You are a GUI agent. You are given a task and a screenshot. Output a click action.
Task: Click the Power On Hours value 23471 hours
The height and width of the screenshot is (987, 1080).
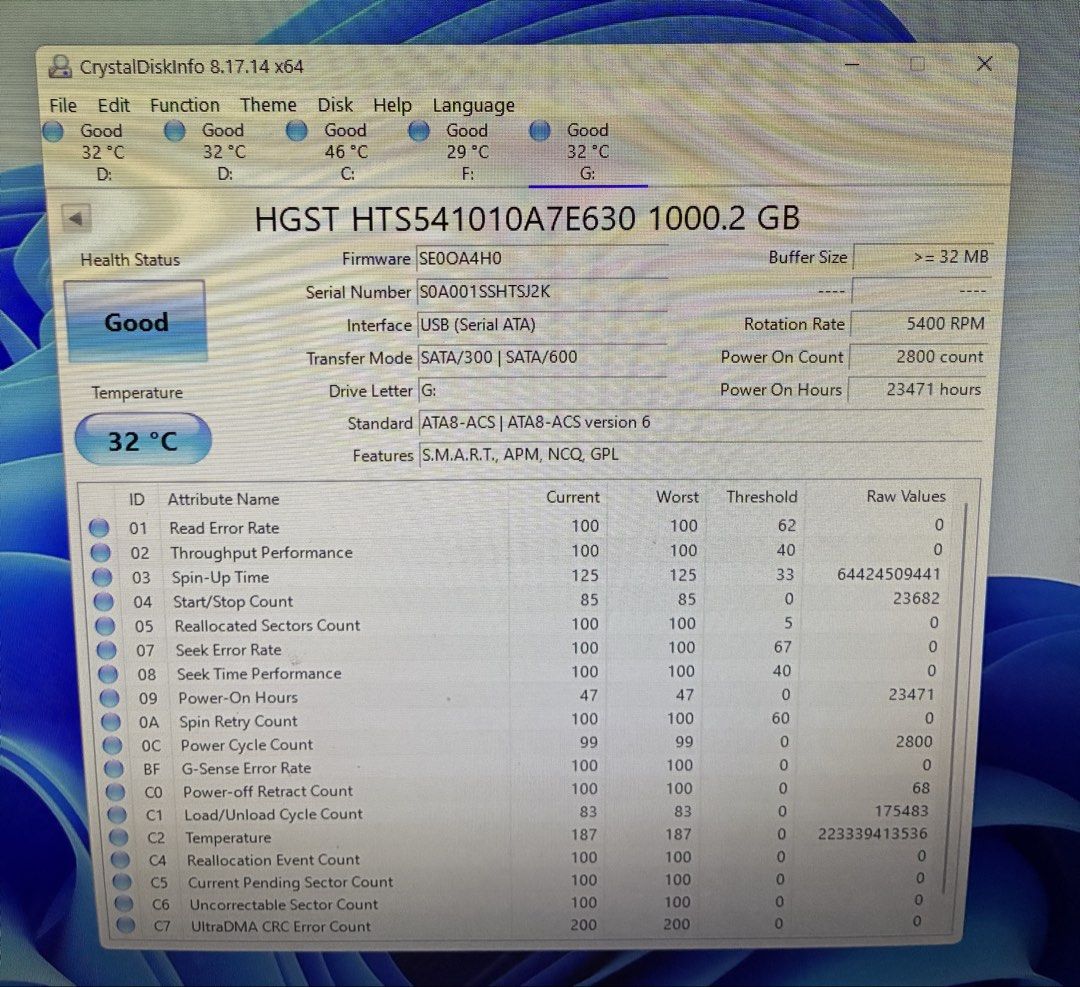coord(917,389)
